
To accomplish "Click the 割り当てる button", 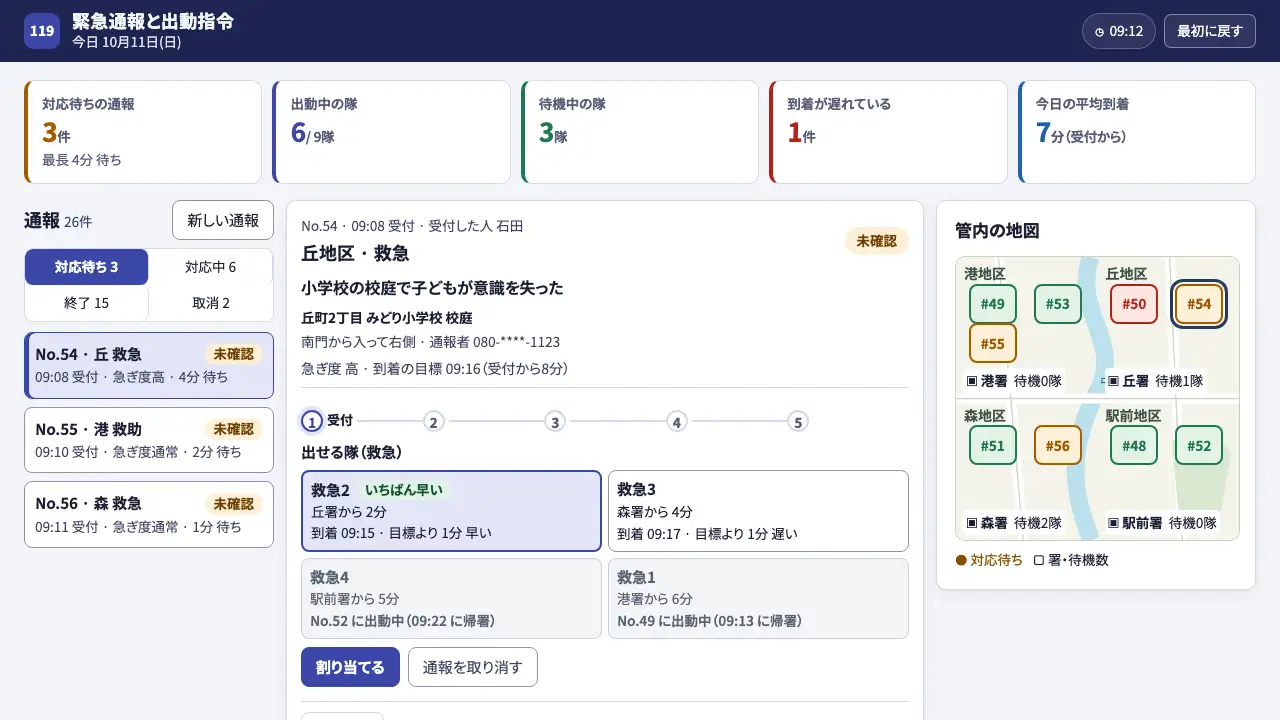I will pos(350,667).
